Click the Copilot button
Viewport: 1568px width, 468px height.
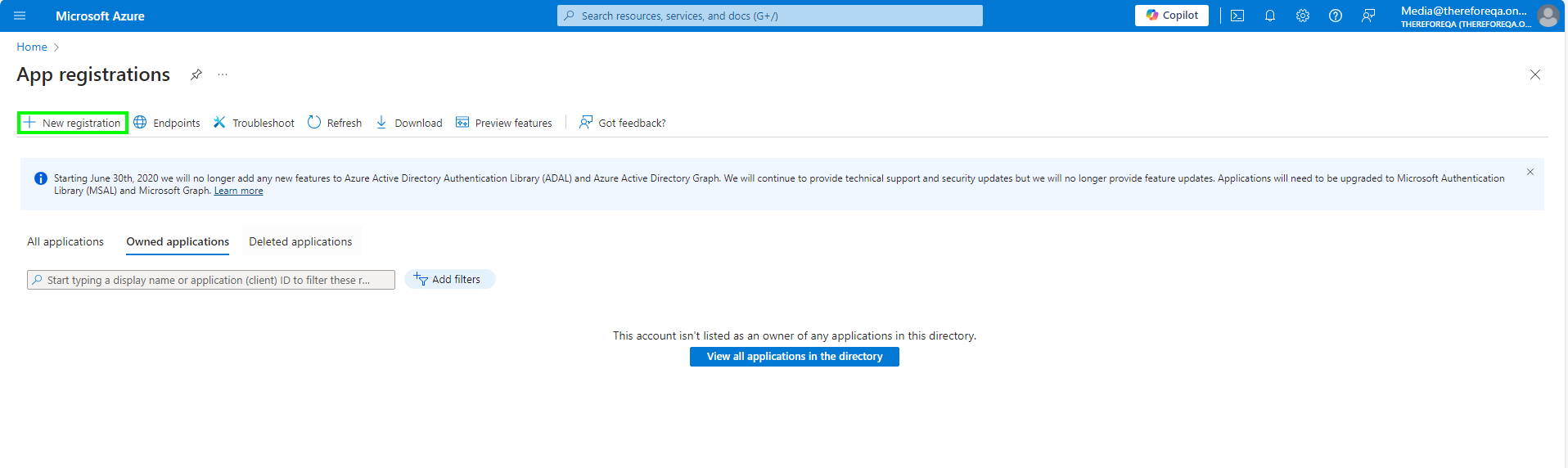pyautogui.click(x=1172, y=16)
